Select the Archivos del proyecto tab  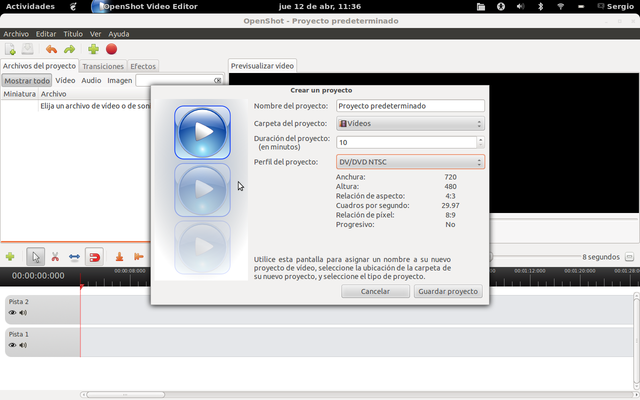click(x=39, y=66)
